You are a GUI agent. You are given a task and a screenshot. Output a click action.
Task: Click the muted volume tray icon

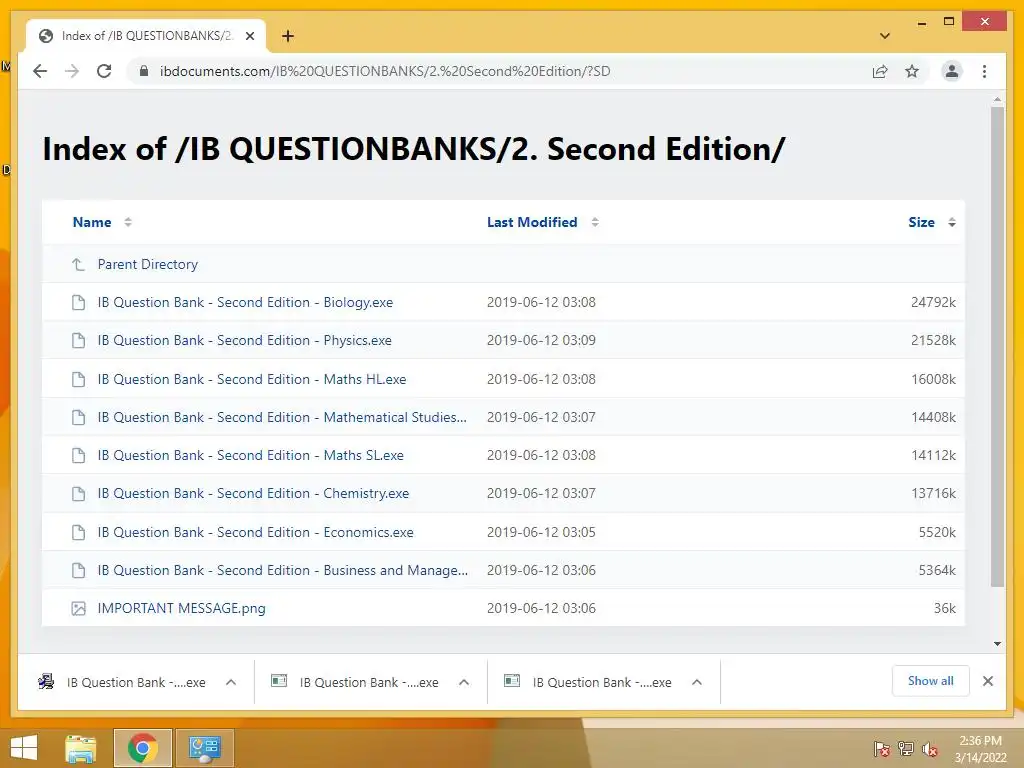tap(929, 748)
